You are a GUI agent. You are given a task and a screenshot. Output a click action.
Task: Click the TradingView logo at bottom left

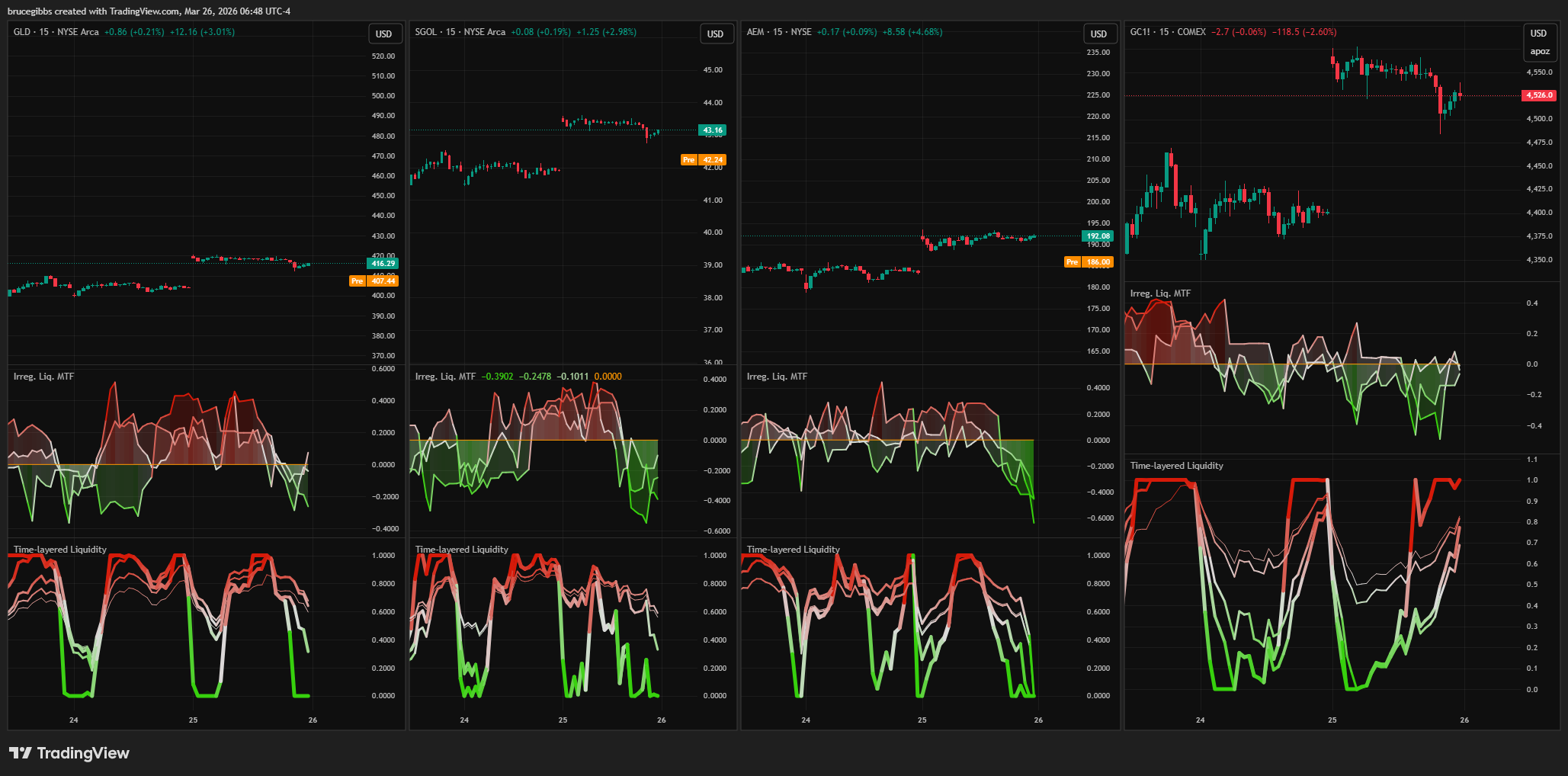tap(69, 753)
